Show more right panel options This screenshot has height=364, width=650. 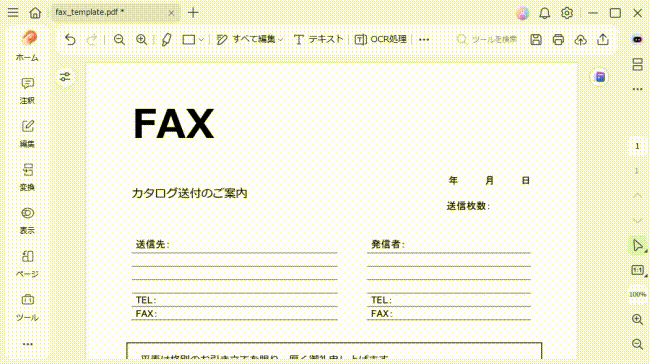pos(638,89)
